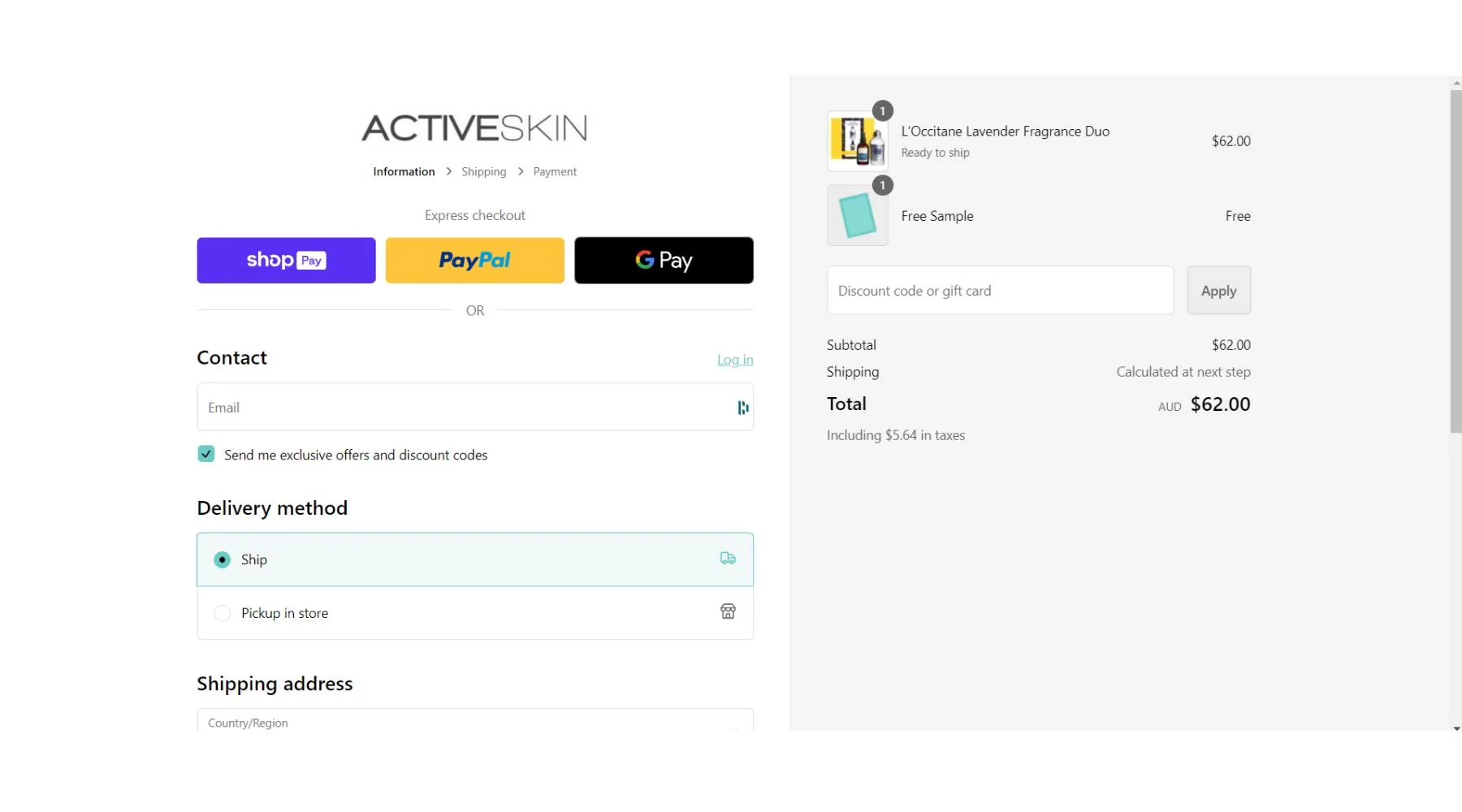Go to Information breadcrumb step
This screenshot has height=812, width=1462.
point(404,172)
